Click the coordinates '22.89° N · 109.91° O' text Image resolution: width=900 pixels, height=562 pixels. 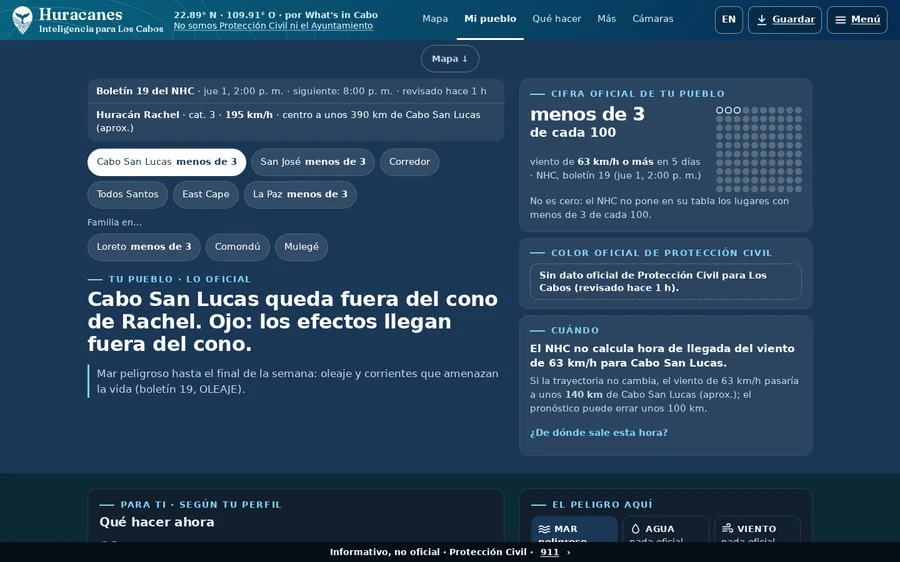(x=225, y=15)
